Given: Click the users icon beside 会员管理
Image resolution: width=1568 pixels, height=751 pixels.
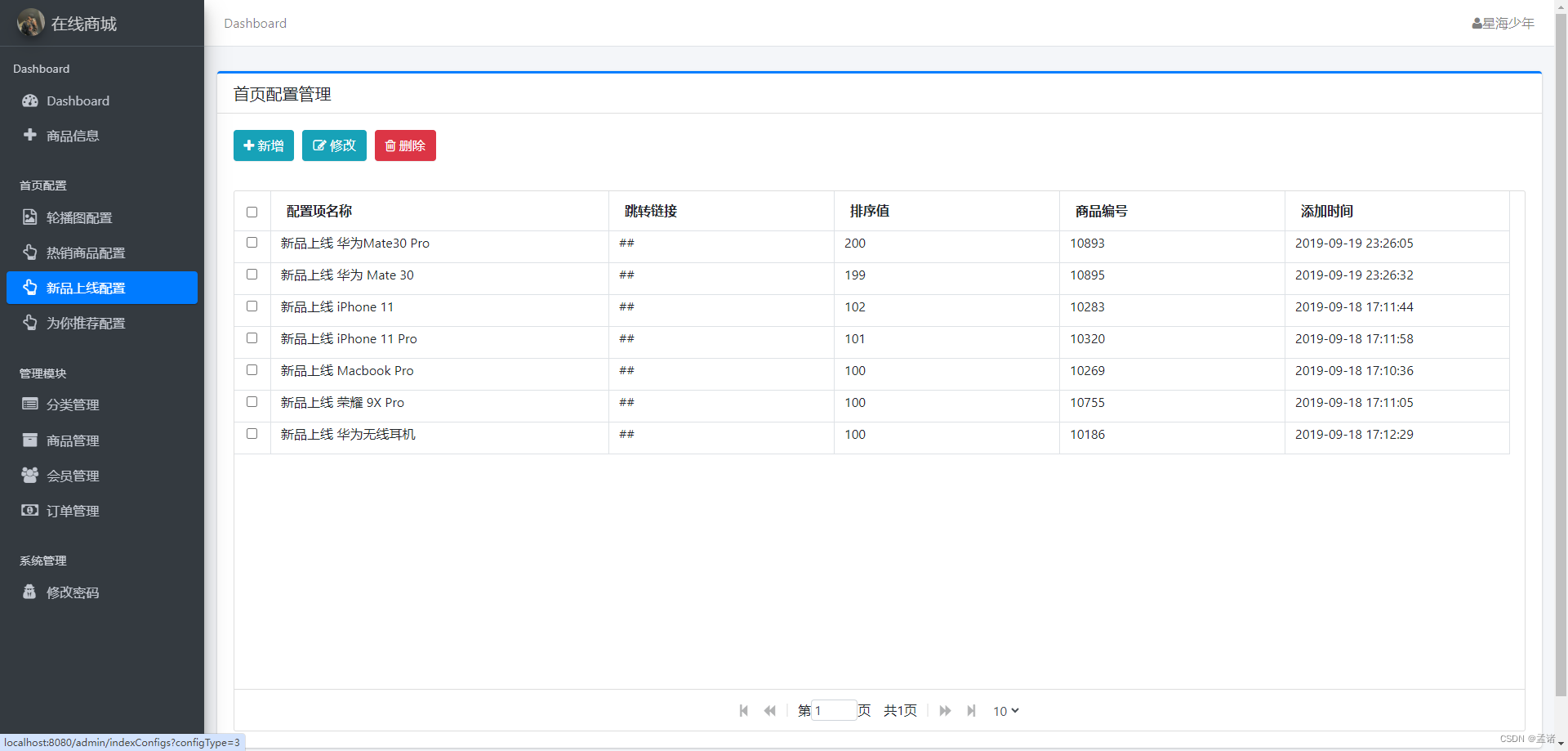Looking at the screenshot, I should coord(30,475).
